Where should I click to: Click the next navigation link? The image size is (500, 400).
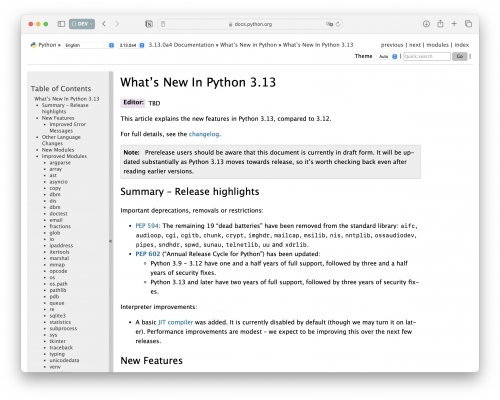415,45
